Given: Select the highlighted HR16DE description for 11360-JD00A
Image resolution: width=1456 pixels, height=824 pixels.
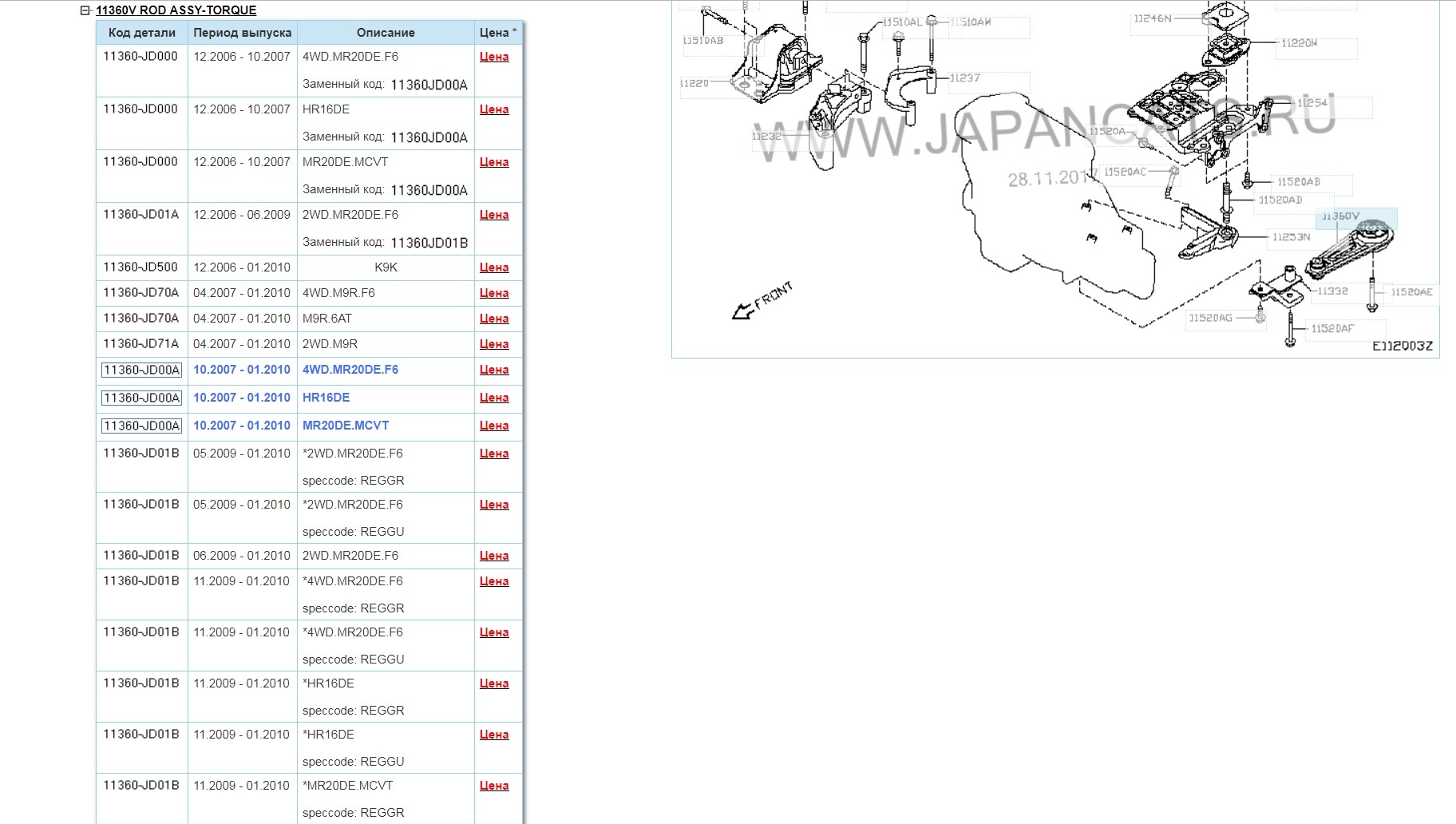Looking at the screenshot, I should pyautogui.click(x=326, y=398).
